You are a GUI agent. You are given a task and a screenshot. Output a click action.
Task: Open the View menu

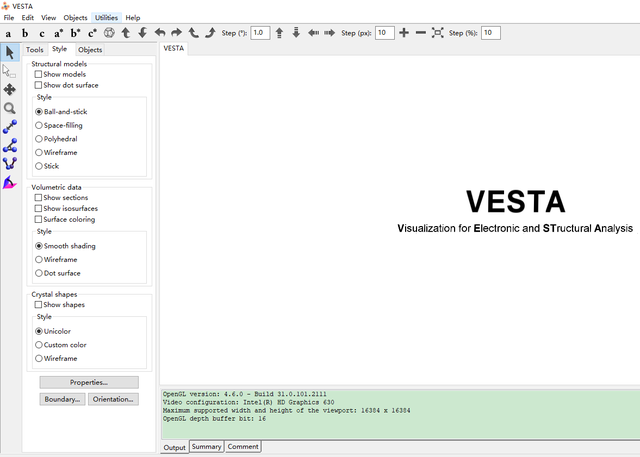click(x=48, y=18)
